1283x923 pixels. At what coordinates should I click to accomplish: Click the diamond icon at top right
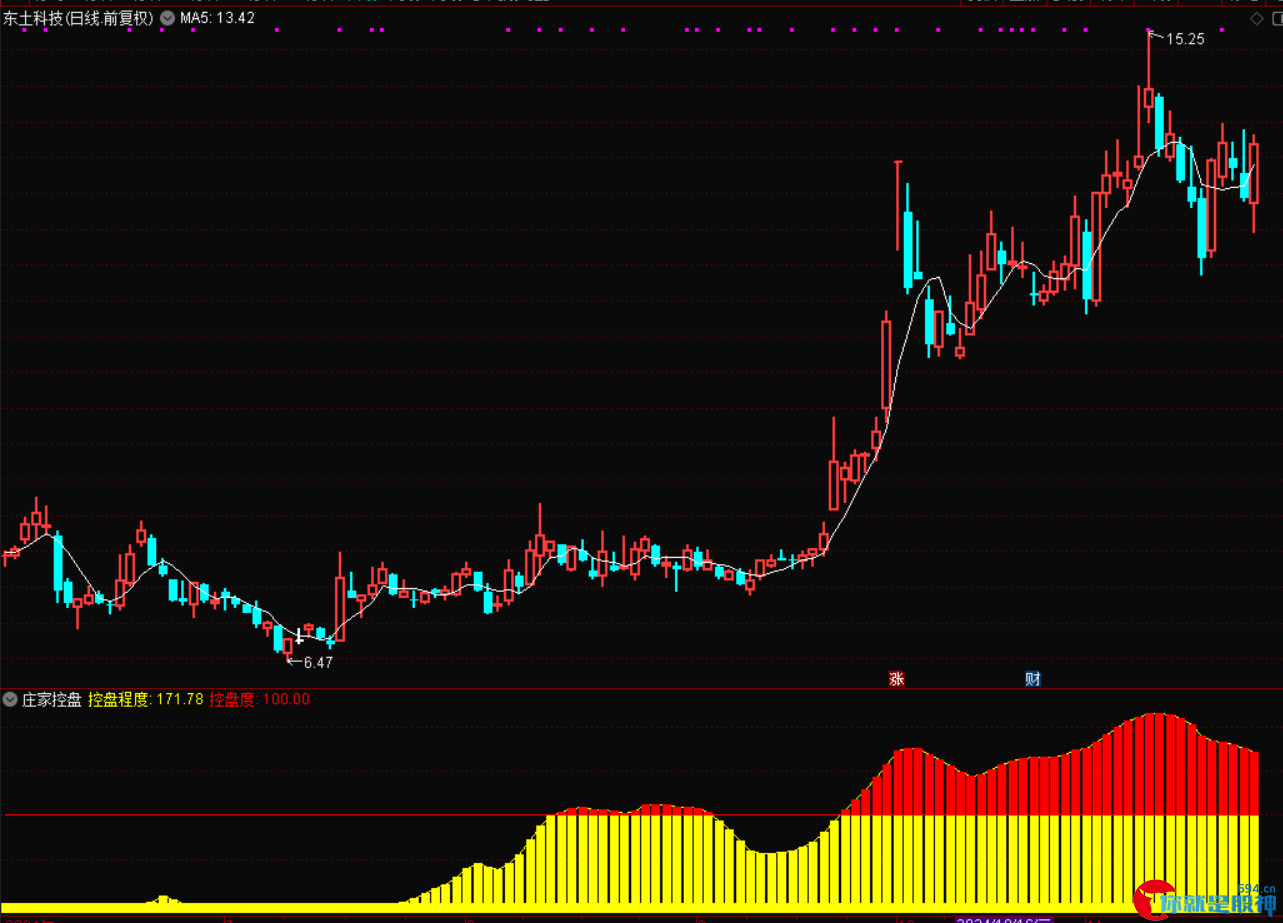[x=1257, y=19]
